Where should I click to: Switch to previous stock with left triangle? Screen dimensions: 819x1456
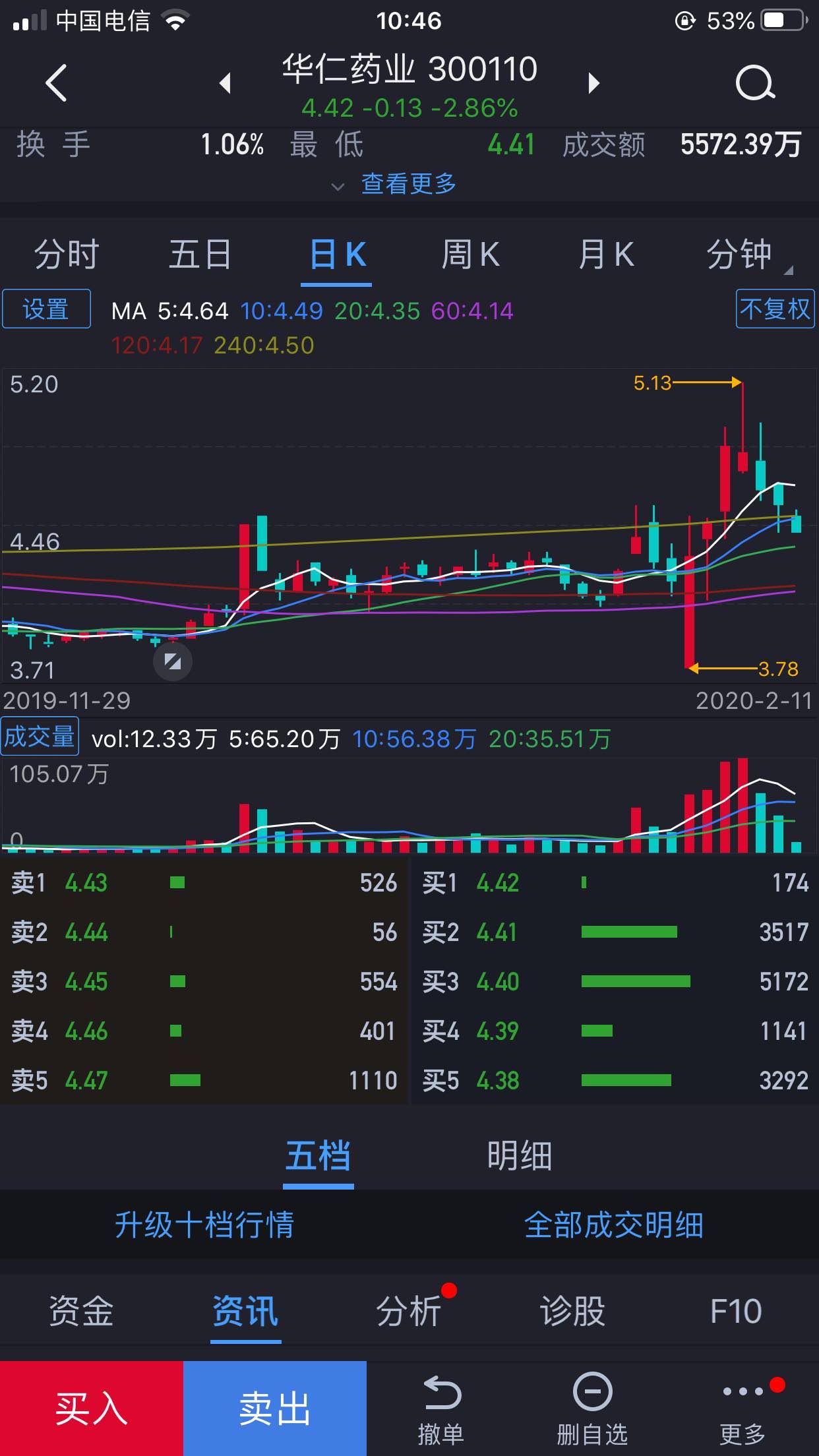coord(226,83)
